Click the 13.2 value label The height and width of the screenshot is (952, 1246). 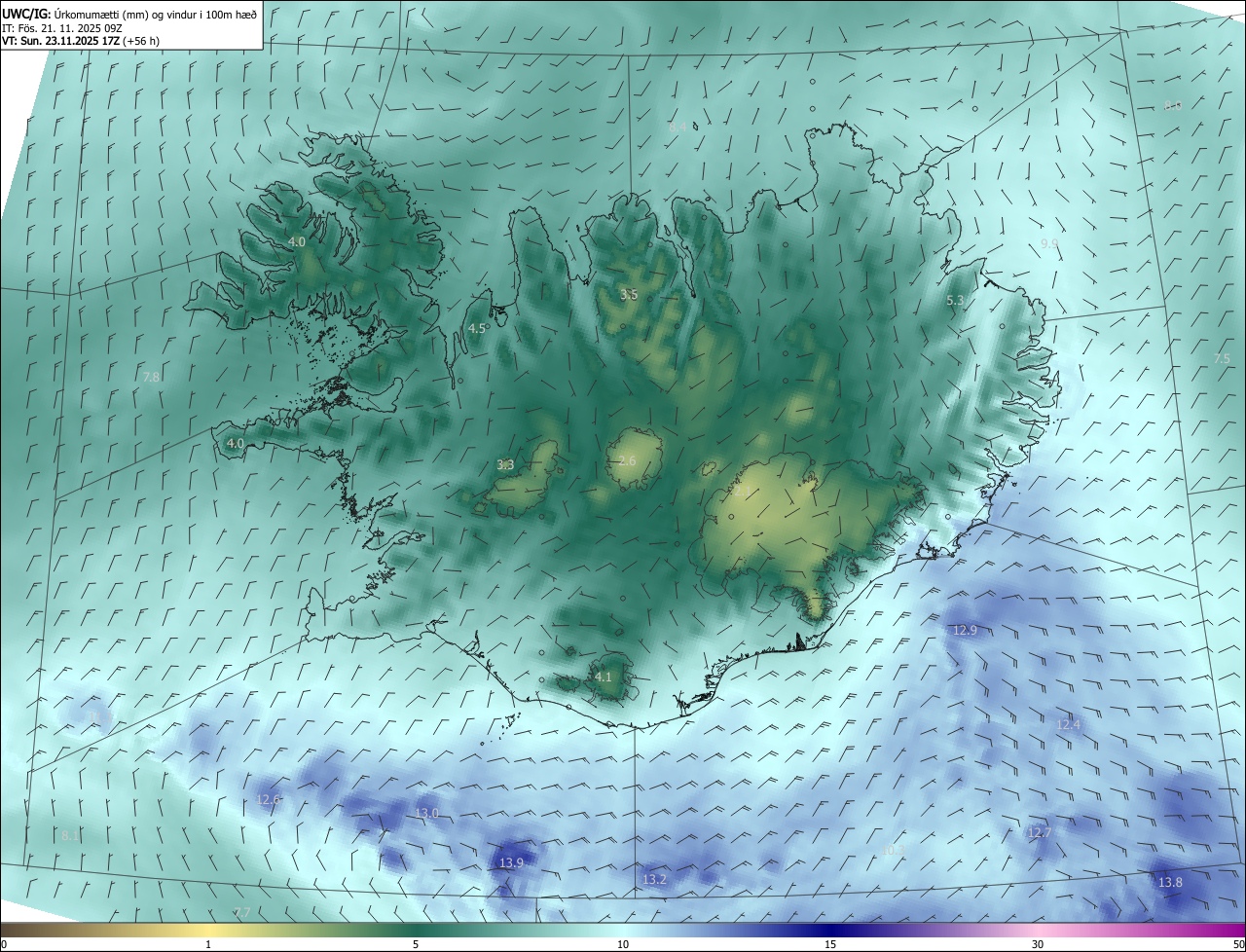point(654,879)
